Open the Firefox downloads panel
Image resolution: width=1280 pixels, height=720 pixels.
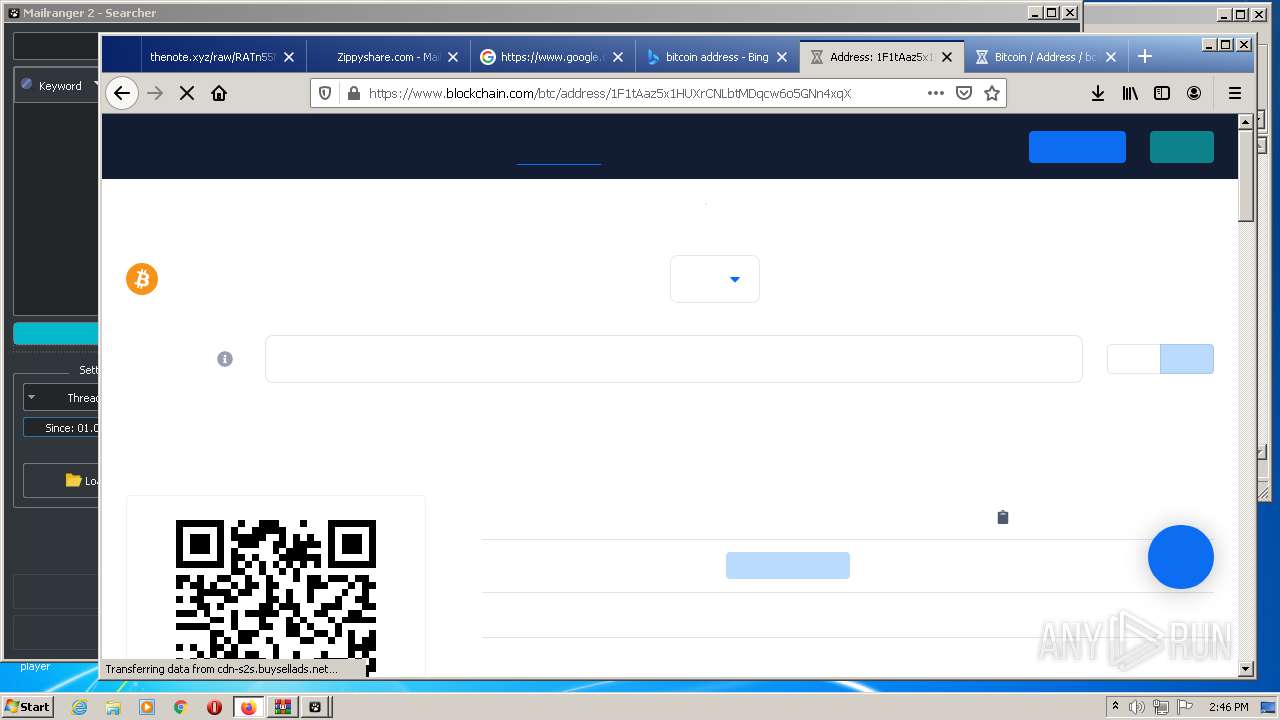[1097, 93]
